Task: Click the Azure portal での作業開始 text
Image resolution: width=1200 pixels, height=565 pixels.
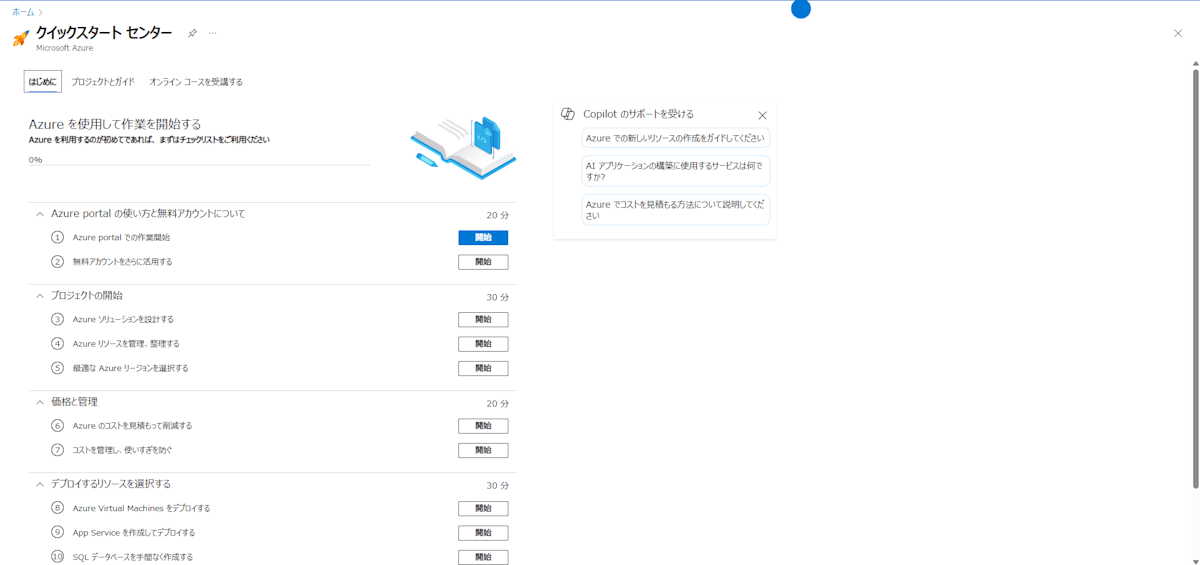Action: tap(121, 238)
